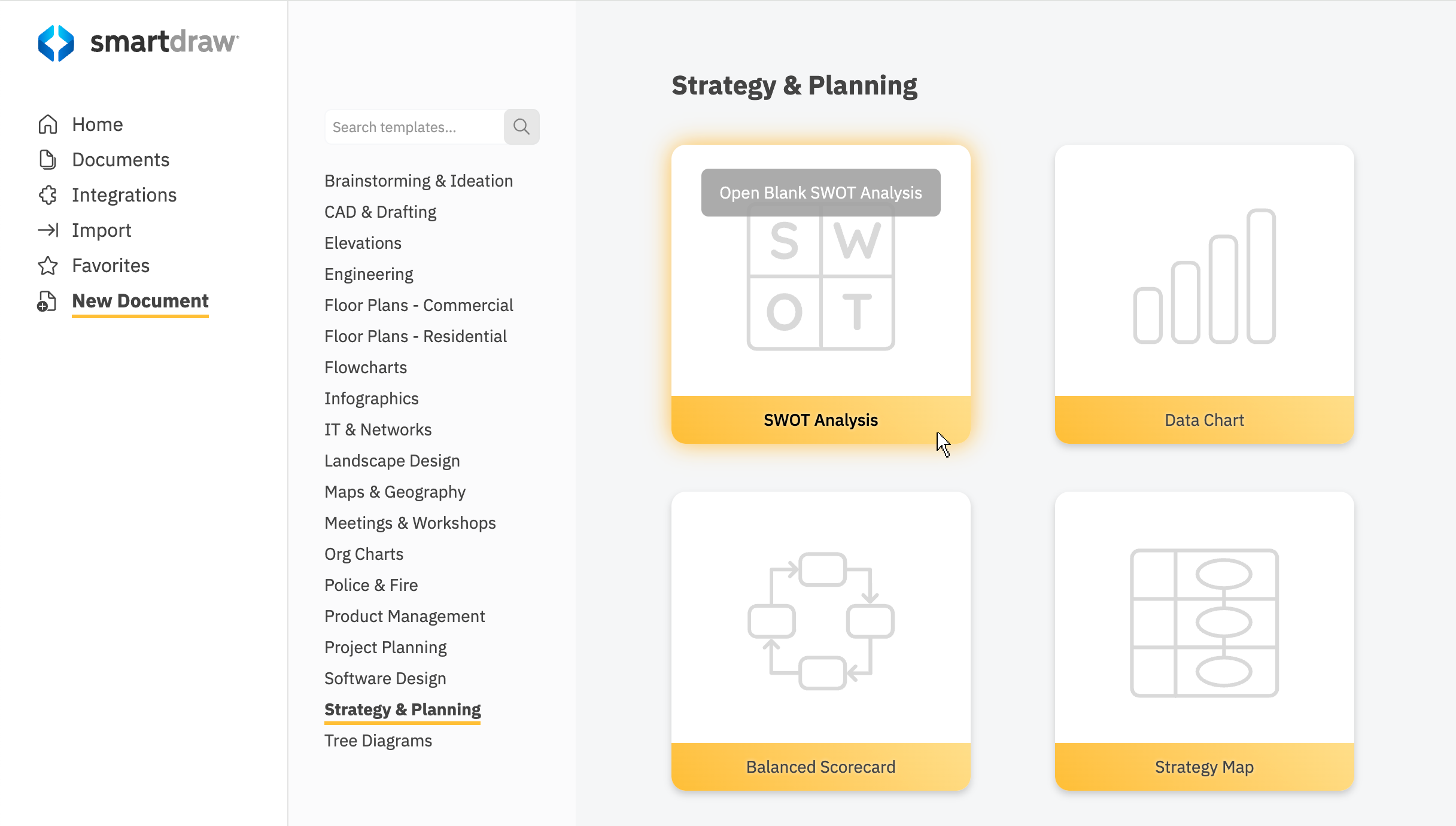Go to the Project Planning category
The height and width of the screenshot is (826, 1456).
click(385, 647)
